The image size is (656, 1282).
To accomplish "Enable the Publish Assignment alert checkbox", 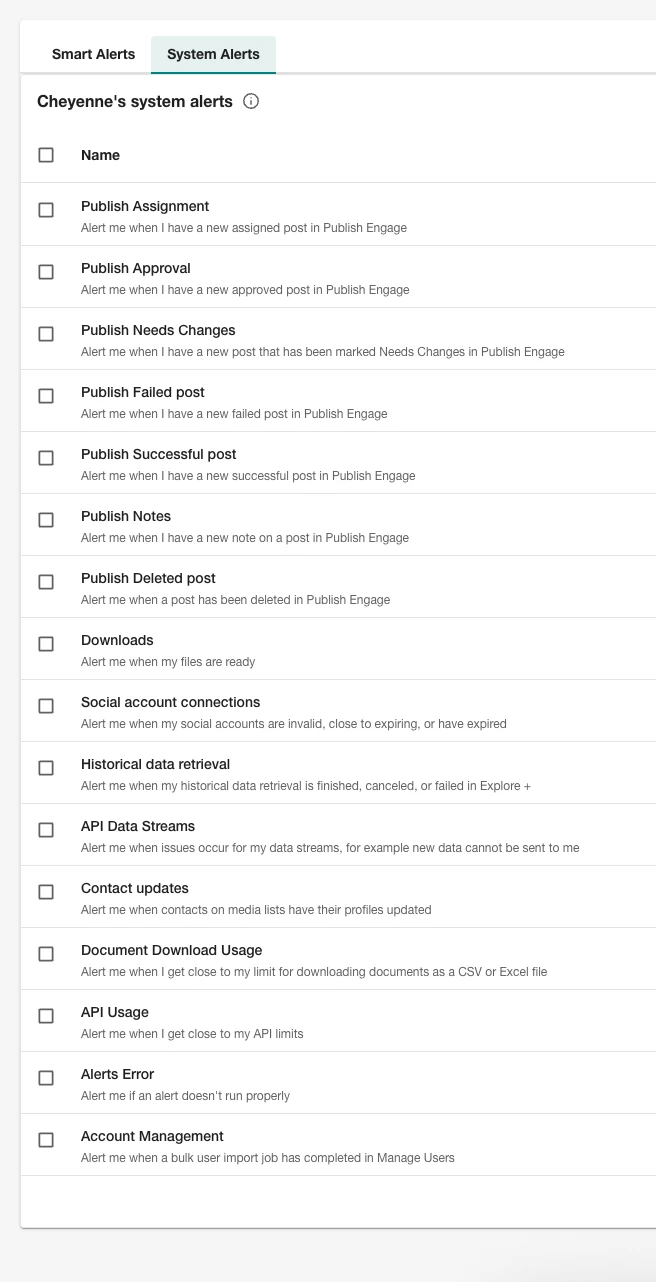I will pos(46,210).
